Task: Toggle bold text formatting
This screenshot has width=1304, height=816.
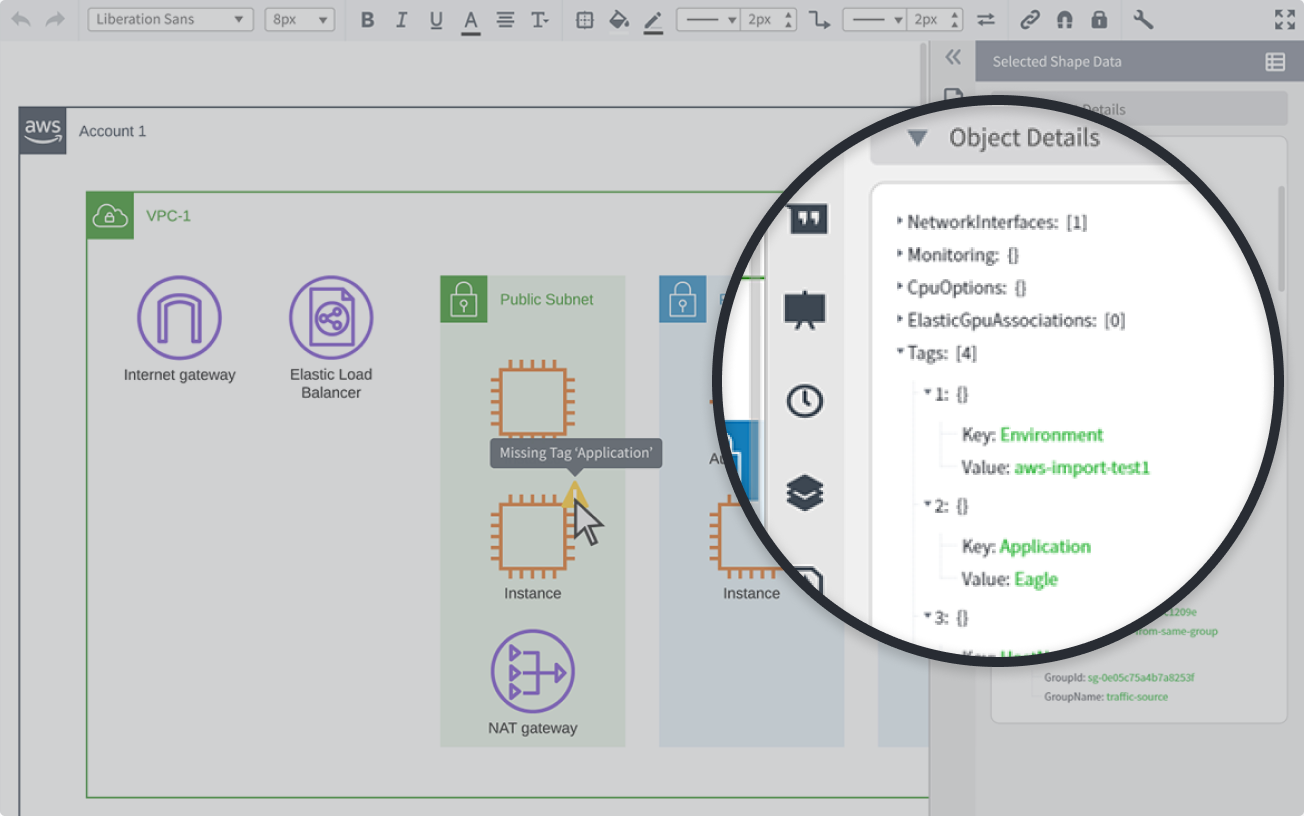Action: [x=367, y=20]
